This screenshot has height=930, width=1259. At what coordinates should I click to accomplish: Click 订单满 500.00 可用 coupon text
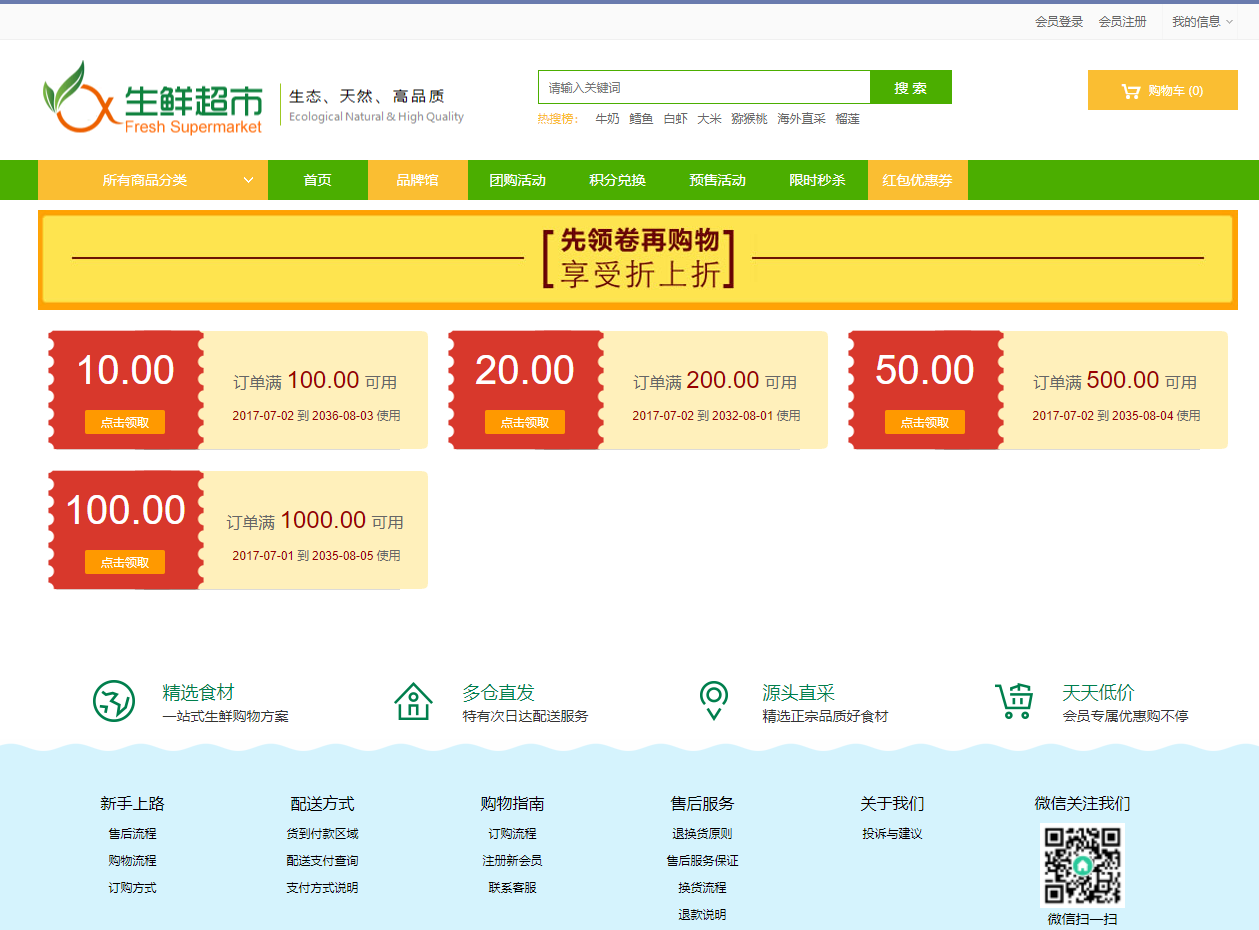pos(1115,381)
